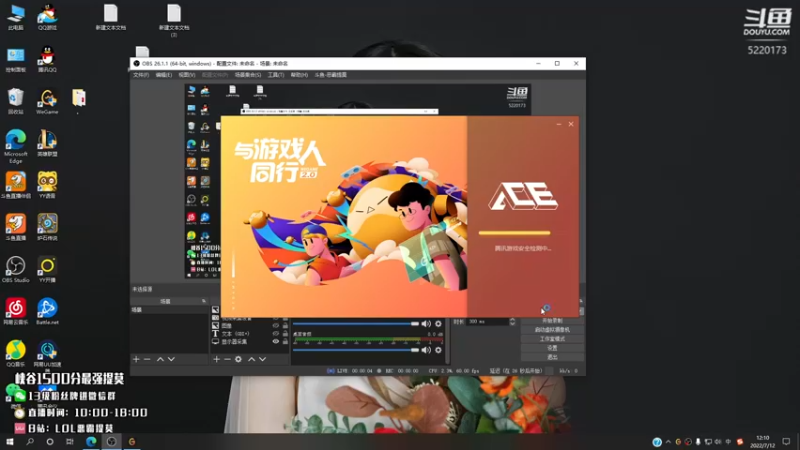
Task: Launch the League of Legends (英雄联盟) shortcut
Action: click(x=47, y=143)
